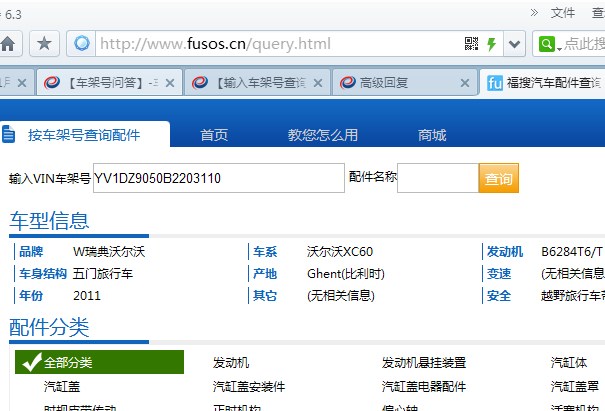Close the 车架号问答 tab
605x411 pixels.
pos(170,83)
